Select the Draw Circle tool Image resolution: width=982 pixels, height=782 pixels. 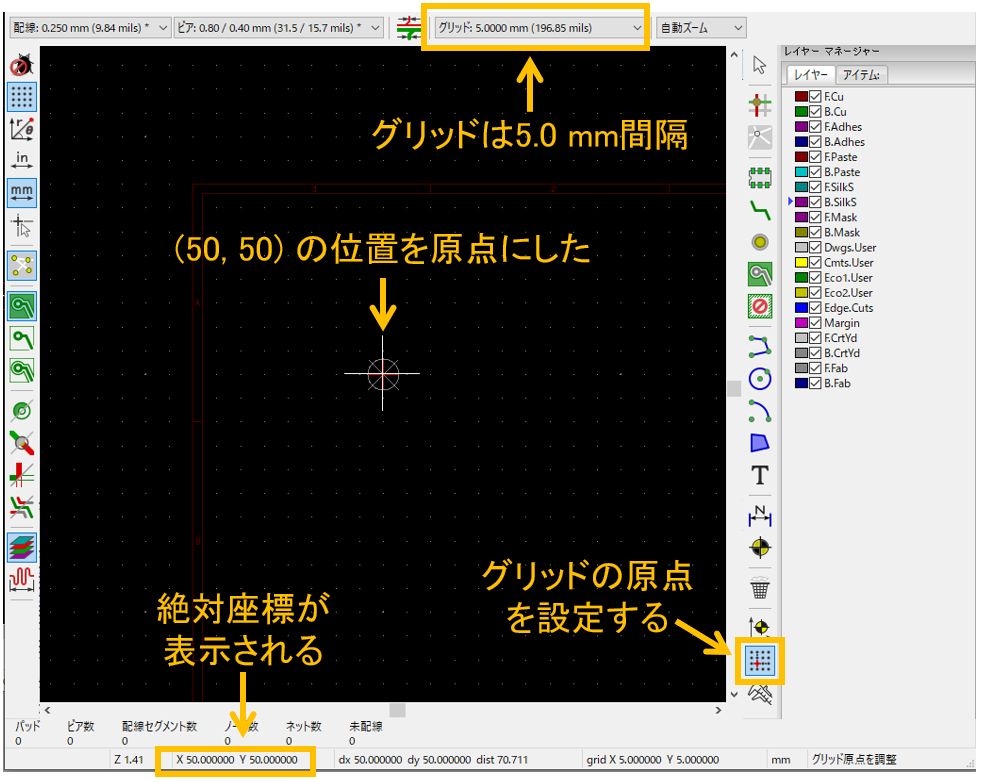point(760,378)
